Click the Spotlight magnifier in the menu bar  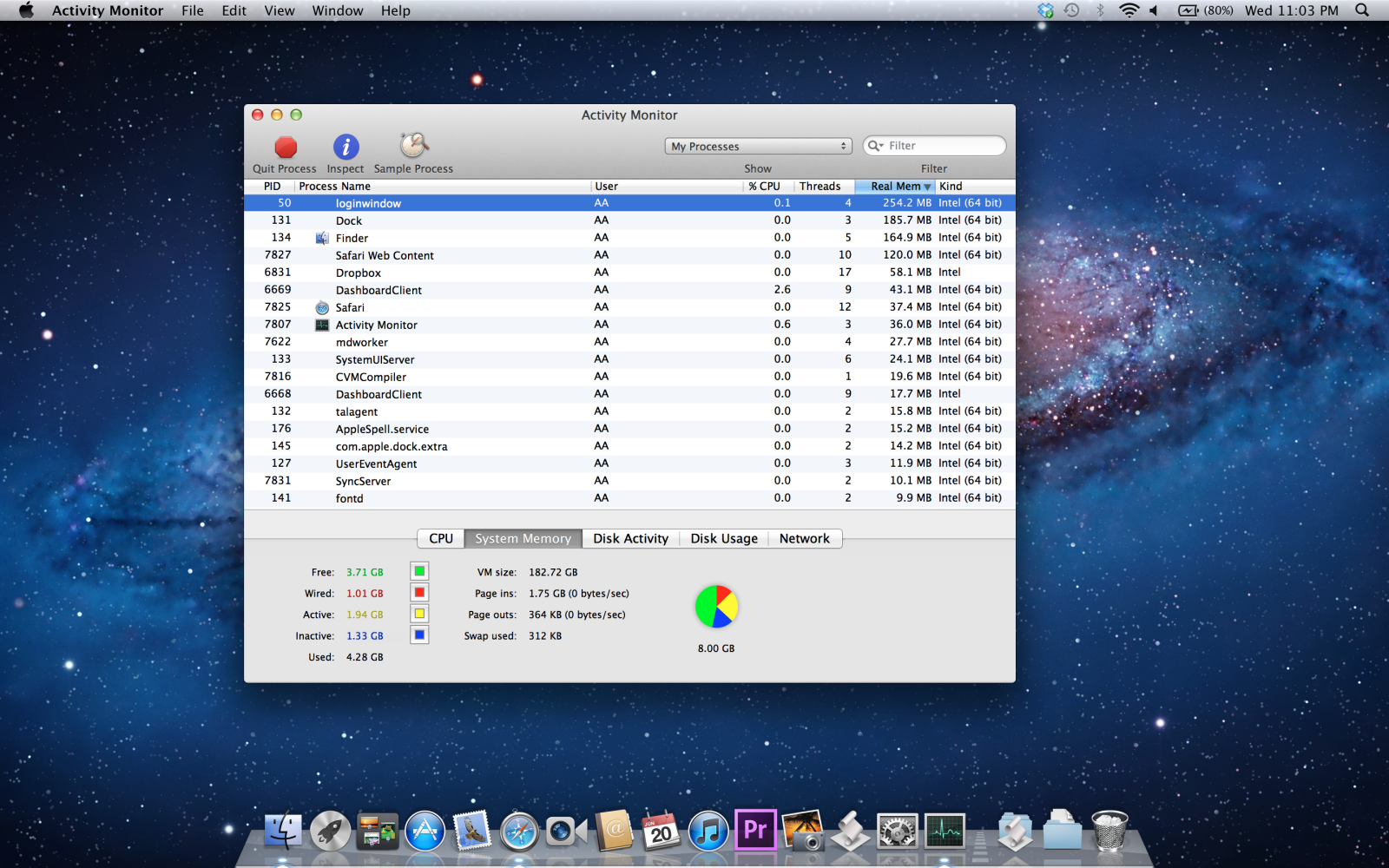click(x=1362, y=10)
